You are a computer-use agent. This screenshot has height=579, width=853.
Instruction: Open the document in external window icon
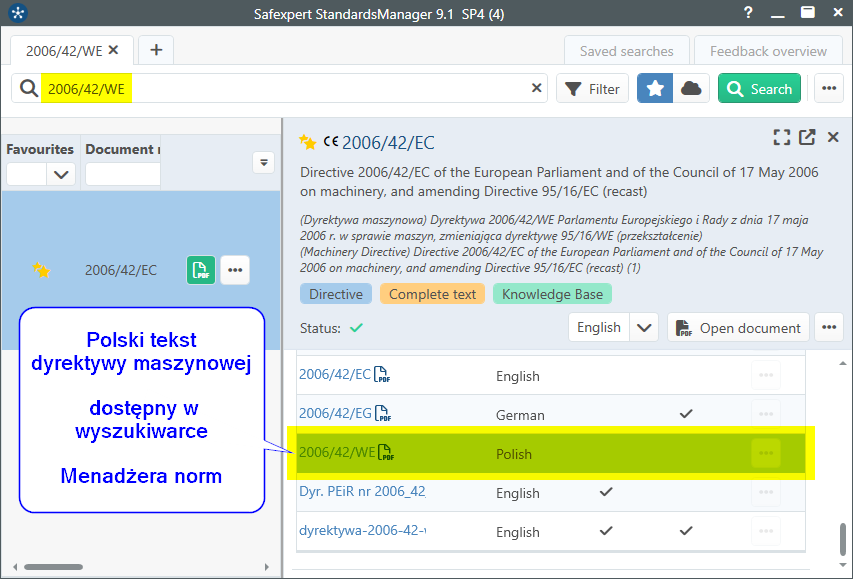(807, 138)
